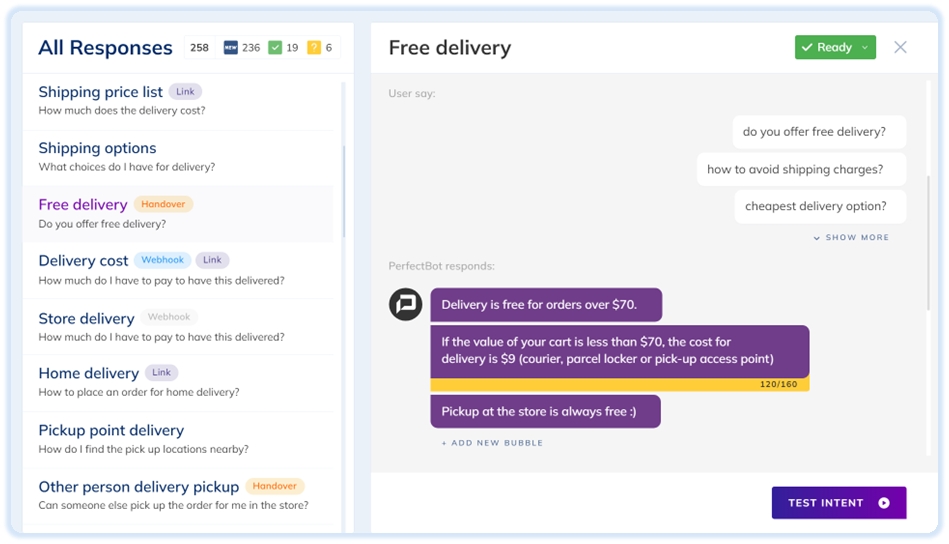The image size is (949, 544).
Task: Show all 258 responses count filter
Action: pyautogui.click(x=199, y=48)
